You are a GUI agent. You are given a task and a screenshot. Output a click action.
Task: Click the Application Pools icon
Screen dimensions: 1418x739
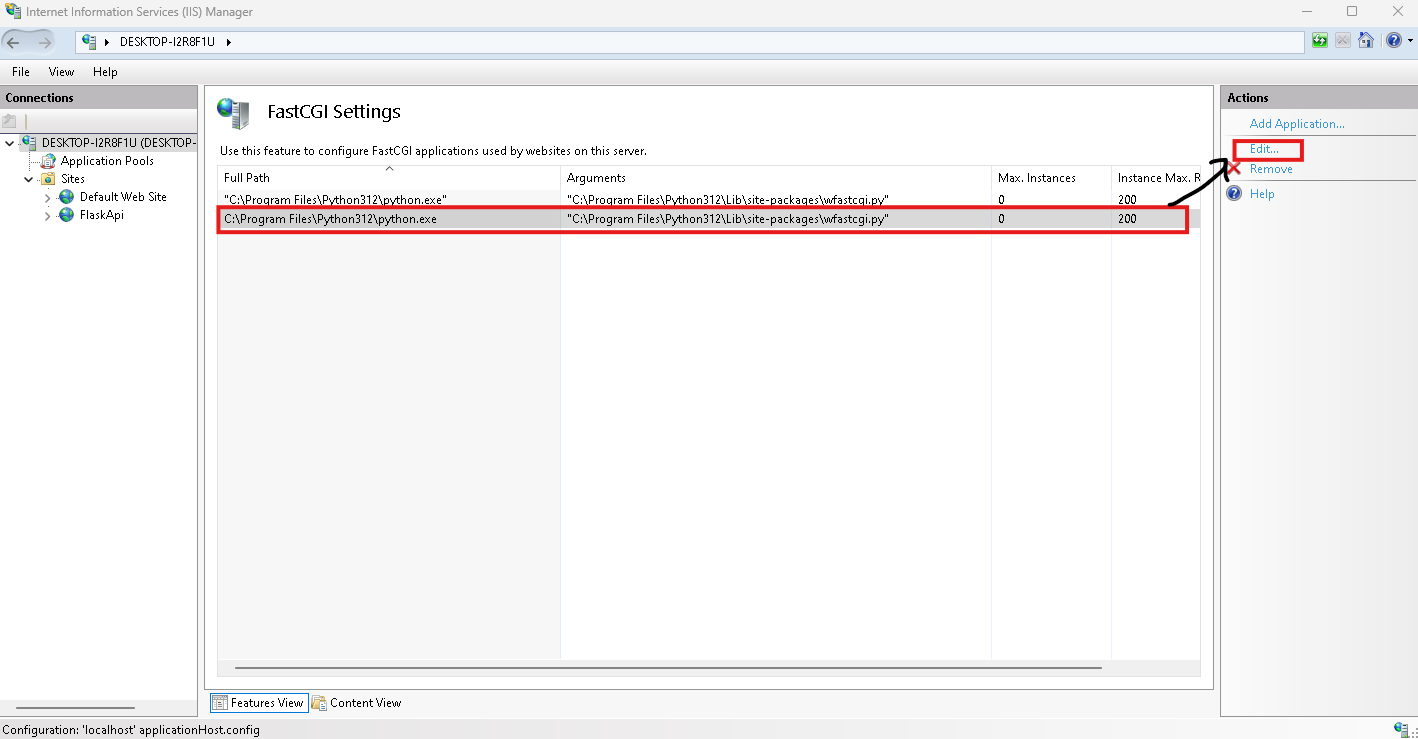point(48,161)
